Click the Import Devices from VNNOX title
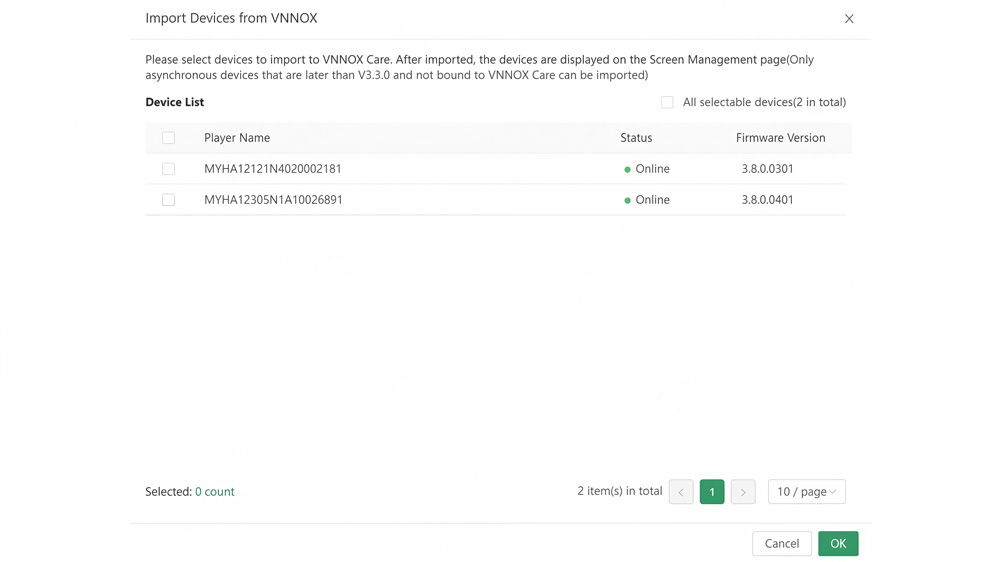Image resolution: width=1000 pixels, height=562 pixels. (232, 18)
